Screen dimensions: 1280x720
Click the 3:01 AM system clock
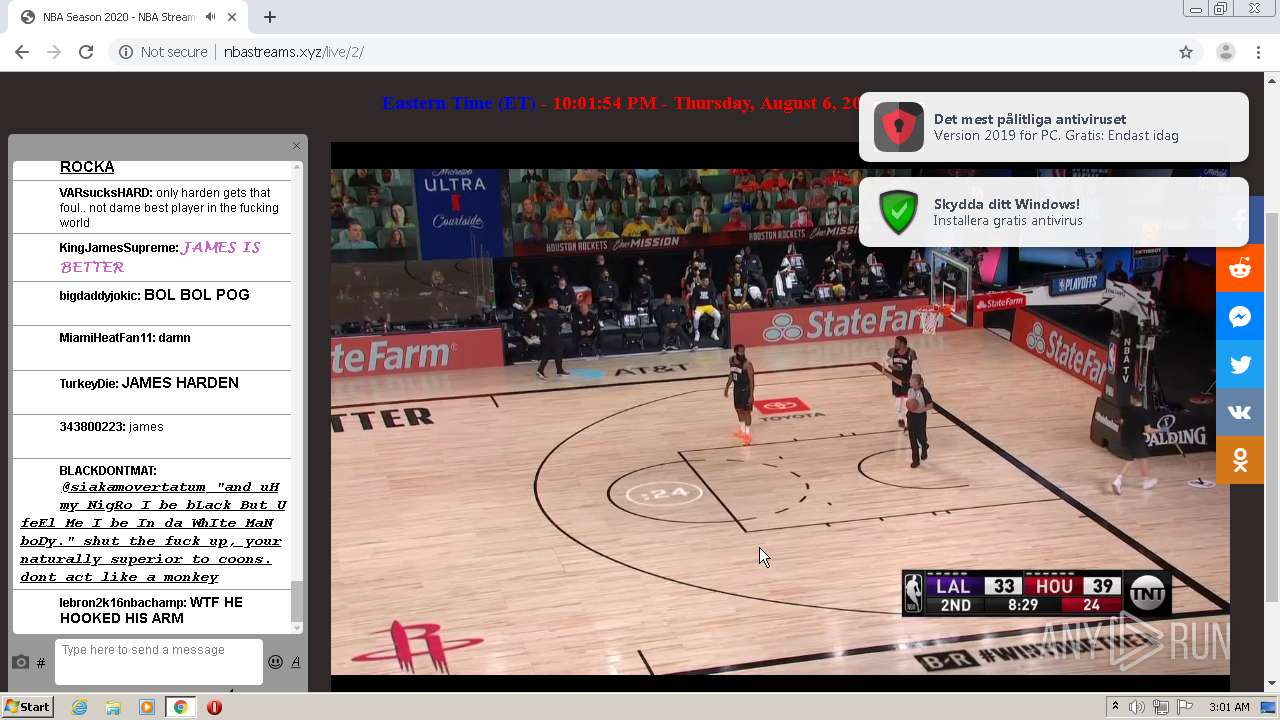(1229, 707)
